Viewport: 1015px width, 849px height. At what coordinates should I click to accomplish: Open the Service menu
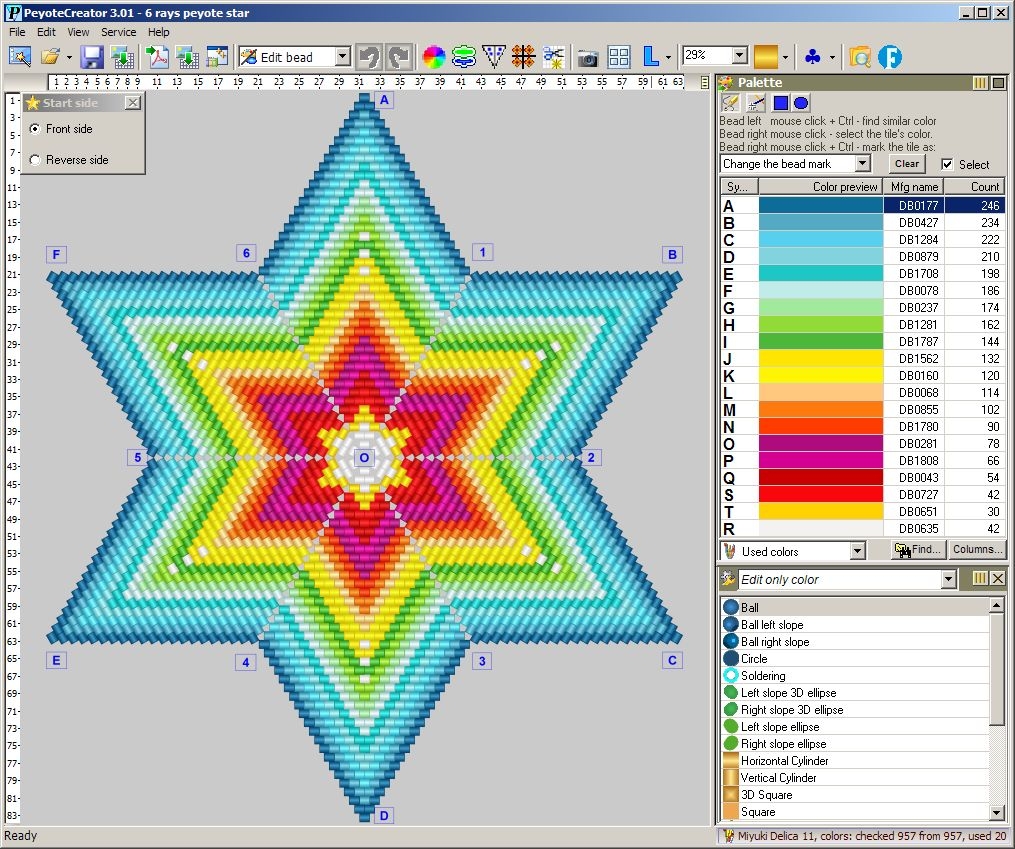click(x=118, y=32)
